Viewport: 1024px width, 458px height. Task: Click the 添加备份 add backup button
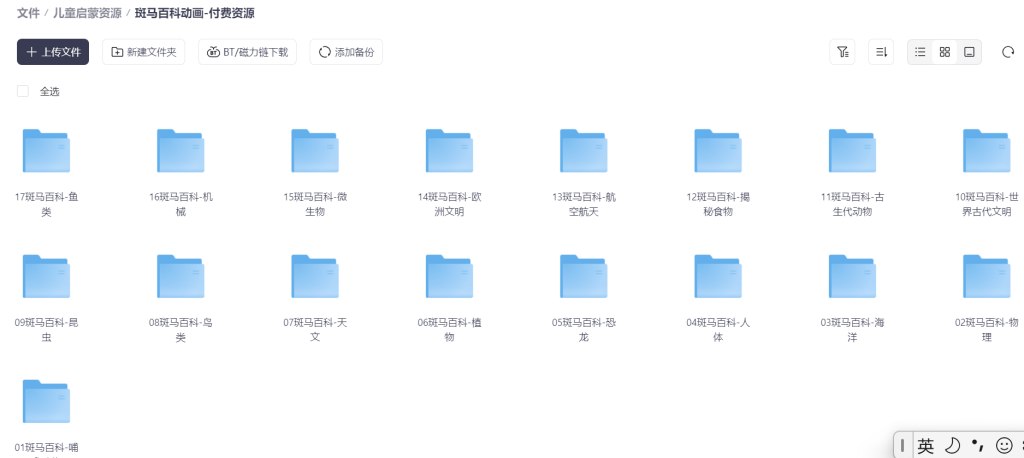[346, 52]
